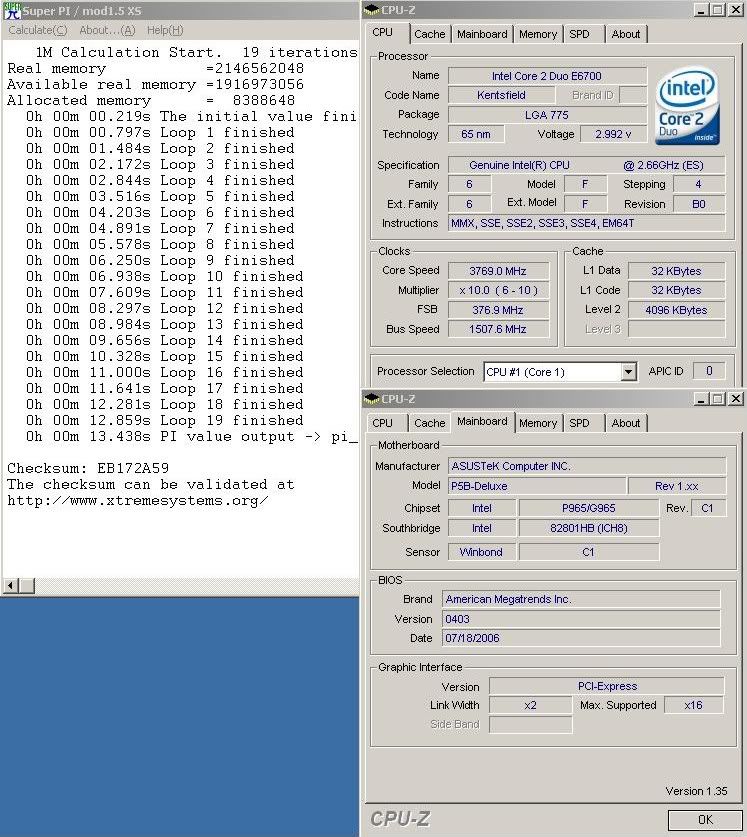Click the FSB value 376.9 MHz
The width and height of the screenshot is (747, 837).
pos(498,310)
